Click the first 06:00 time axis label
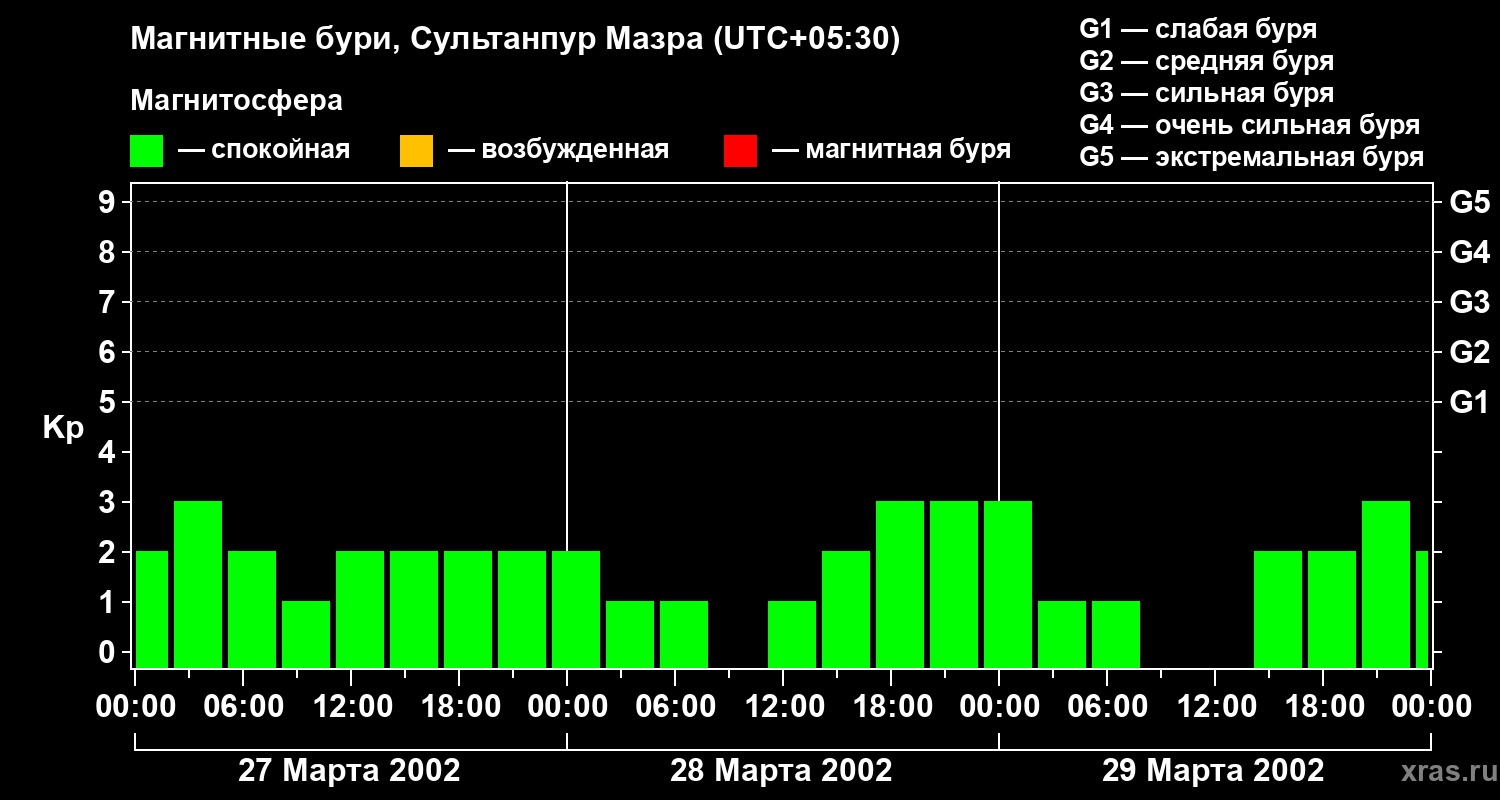The width and height of the screenshot is (1500, 800). pyautogui.click(x=242, y=707)
